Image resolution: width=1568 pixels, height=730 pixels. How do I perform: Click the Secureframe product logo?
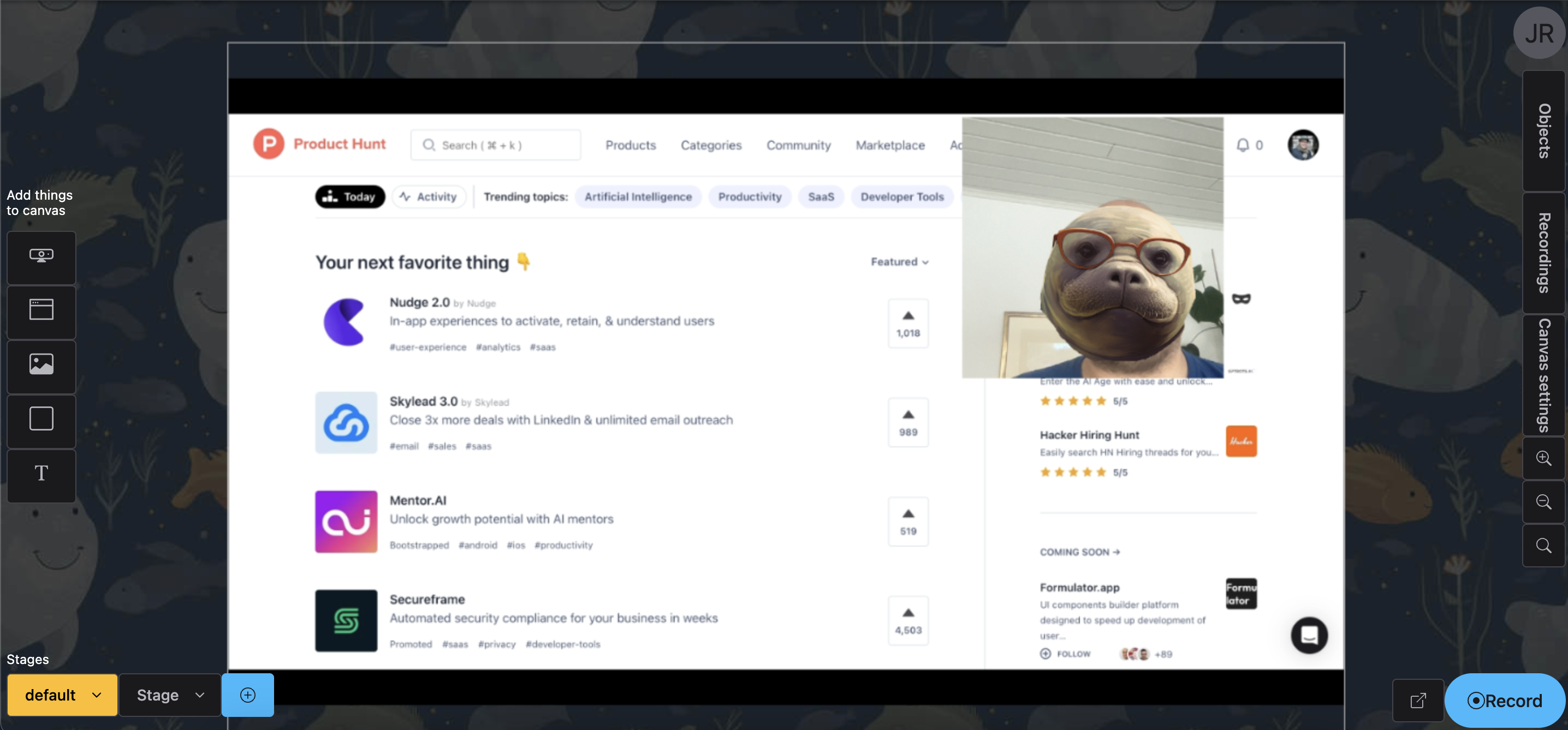(x=346, y=620)
